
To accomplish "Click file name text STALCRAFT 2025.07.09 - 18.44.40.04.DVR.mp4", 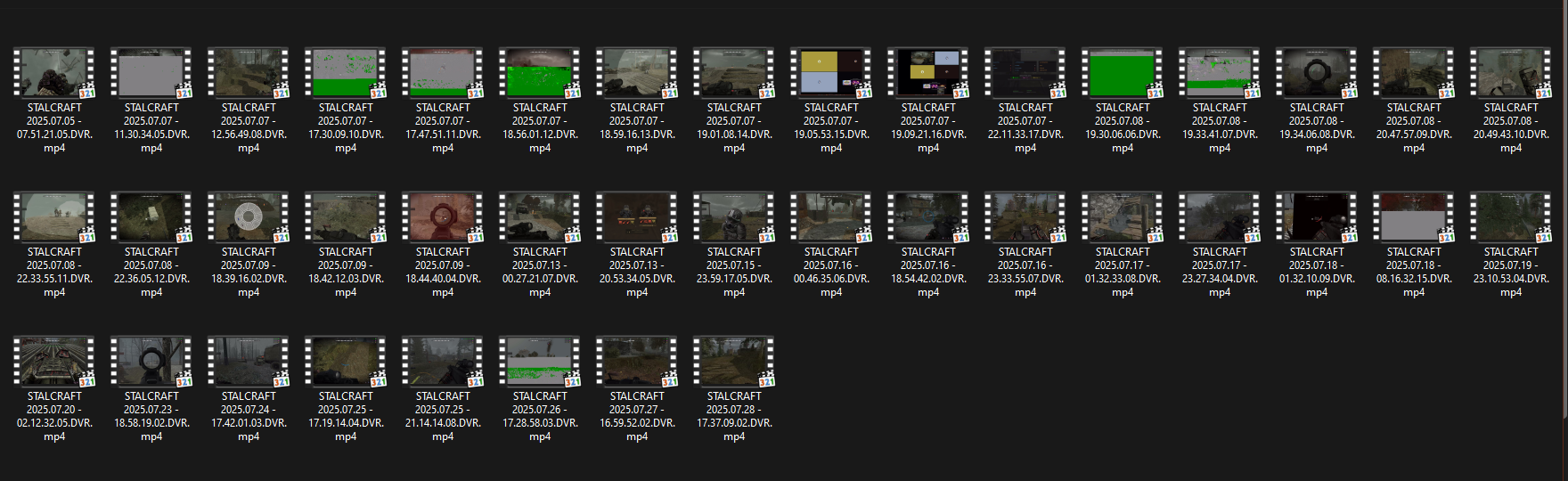I will [443, 272].
